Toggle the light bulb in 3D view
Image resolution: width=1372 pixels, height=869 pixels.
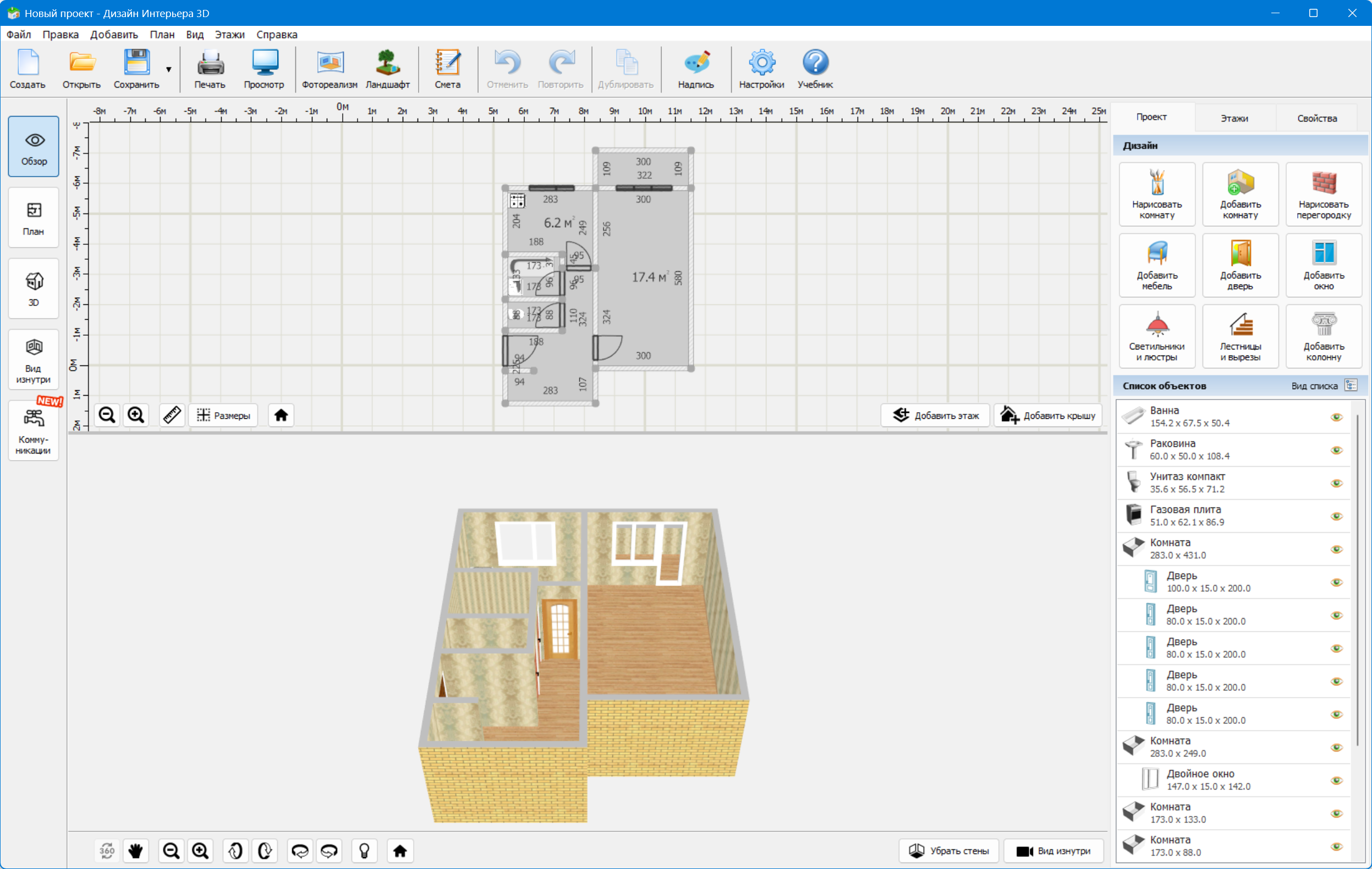[x=365, y=851]
